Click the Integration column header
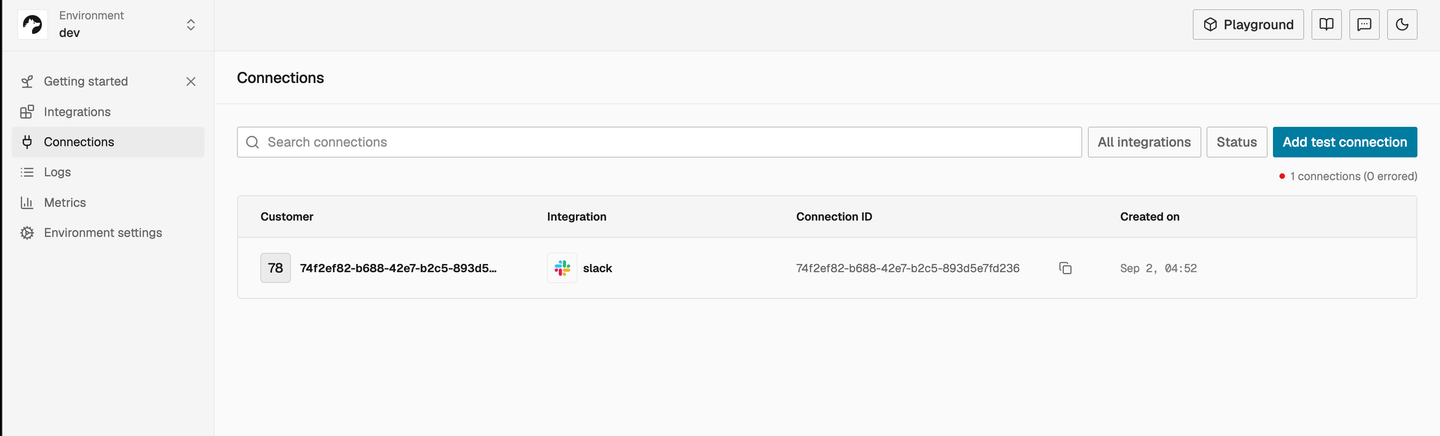 (577, 217)
